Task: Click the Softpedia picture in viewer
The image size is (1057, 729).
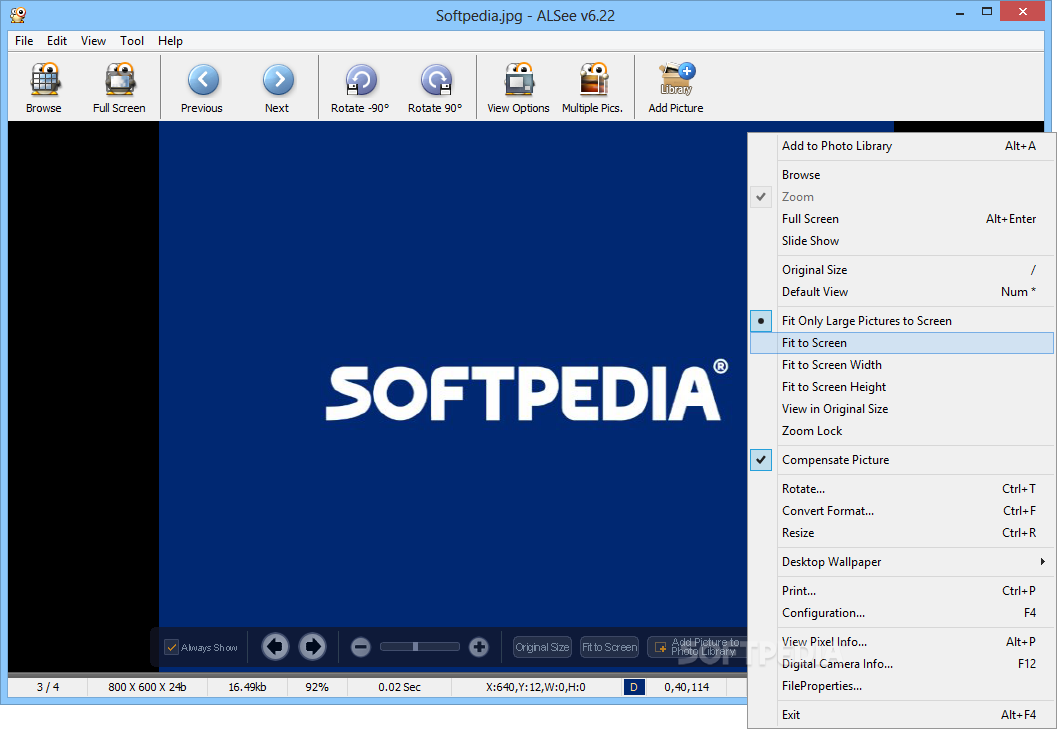Action: [x=453, y=397]
